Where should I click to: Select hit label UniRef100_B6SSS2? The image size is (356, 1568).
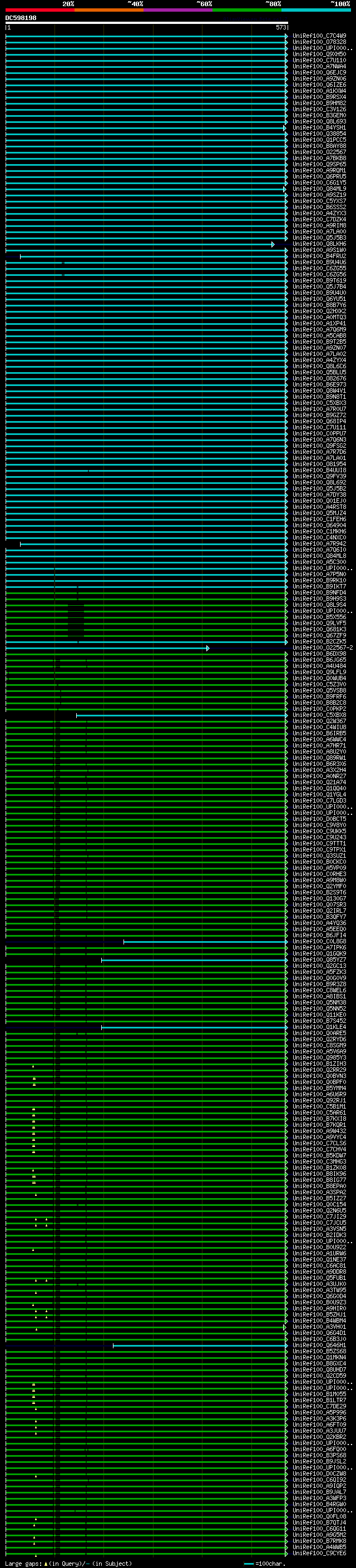(x=319, y=207)
